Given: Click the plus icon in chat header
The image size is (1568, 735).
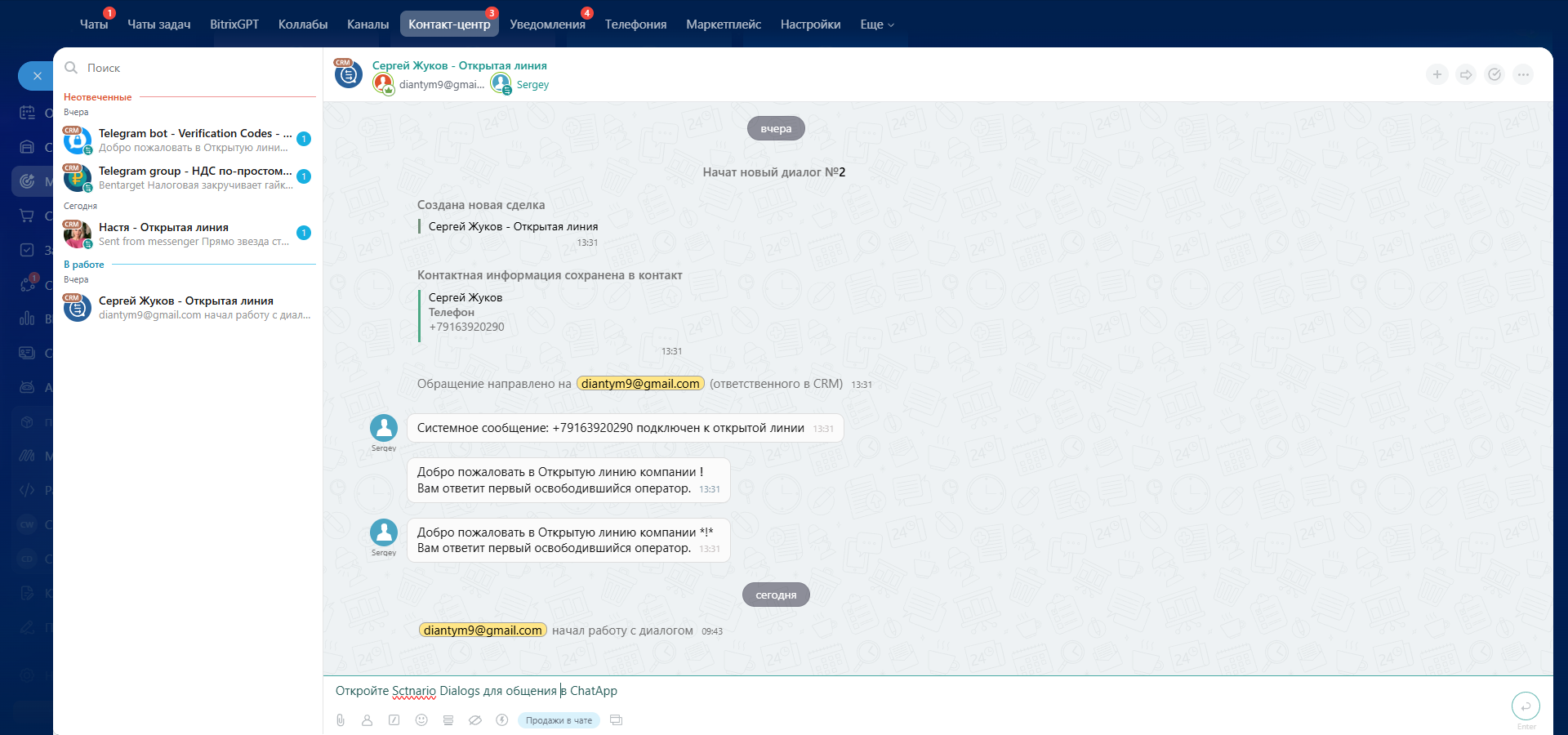Looking at the screenshot, I should [1437, 74].
